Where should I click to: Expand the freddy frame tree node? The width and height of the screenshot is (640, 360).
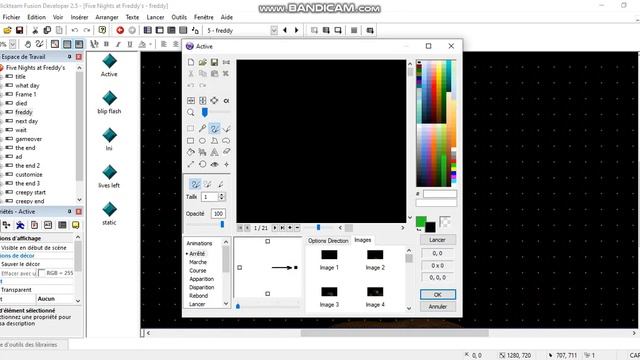coord(2,112)
